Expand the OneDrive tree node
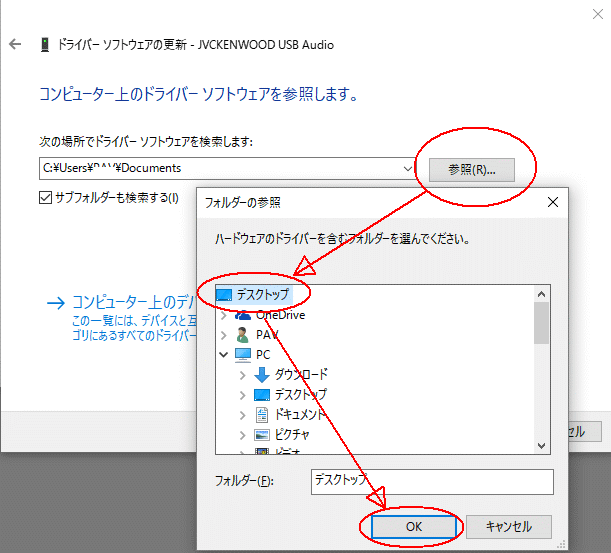Screen dimensions: 611x553 tap(223, 315)
